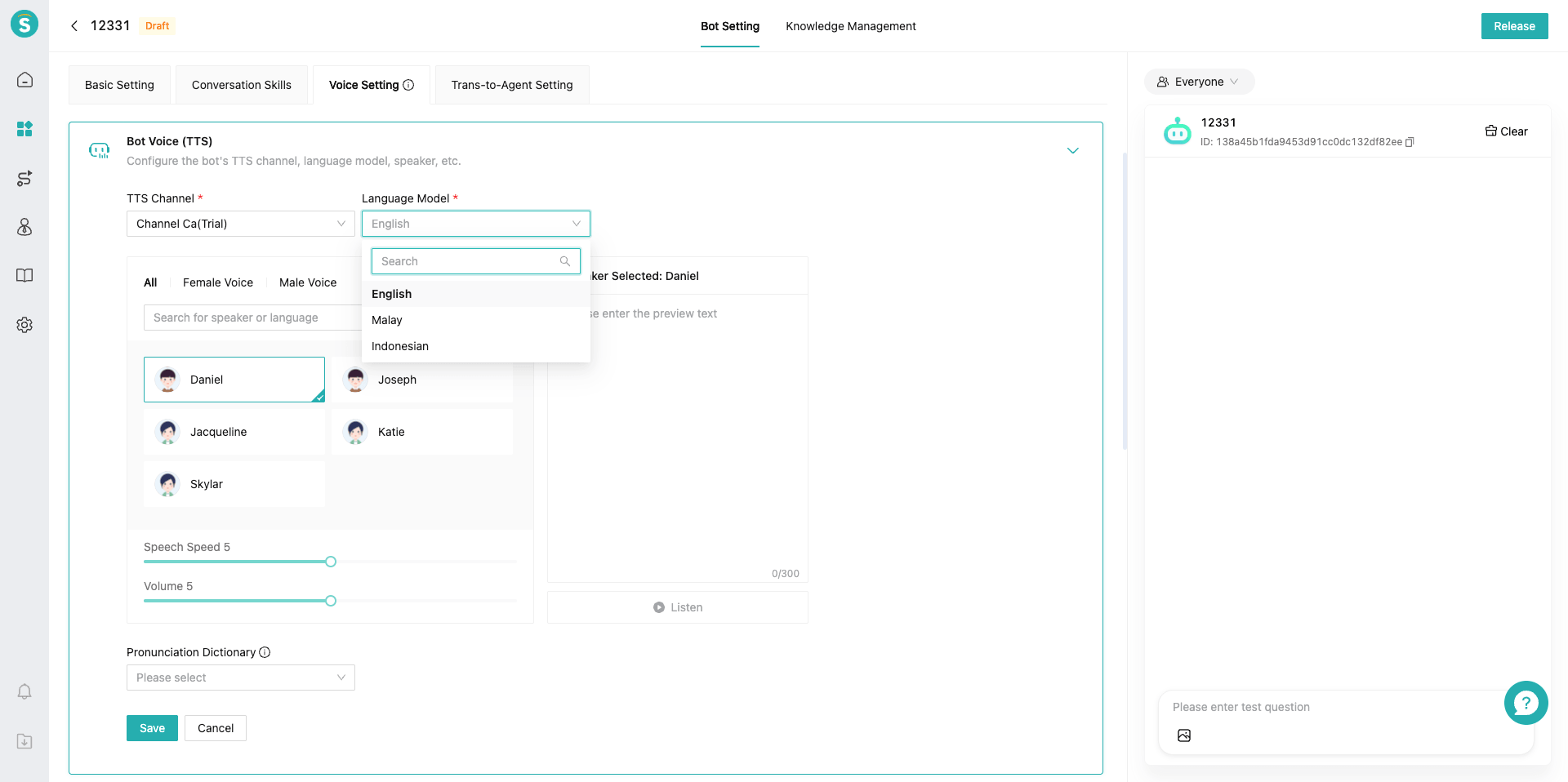Open the home icon in sidebar
This screenshot has height=782, width=1568.
24,79
